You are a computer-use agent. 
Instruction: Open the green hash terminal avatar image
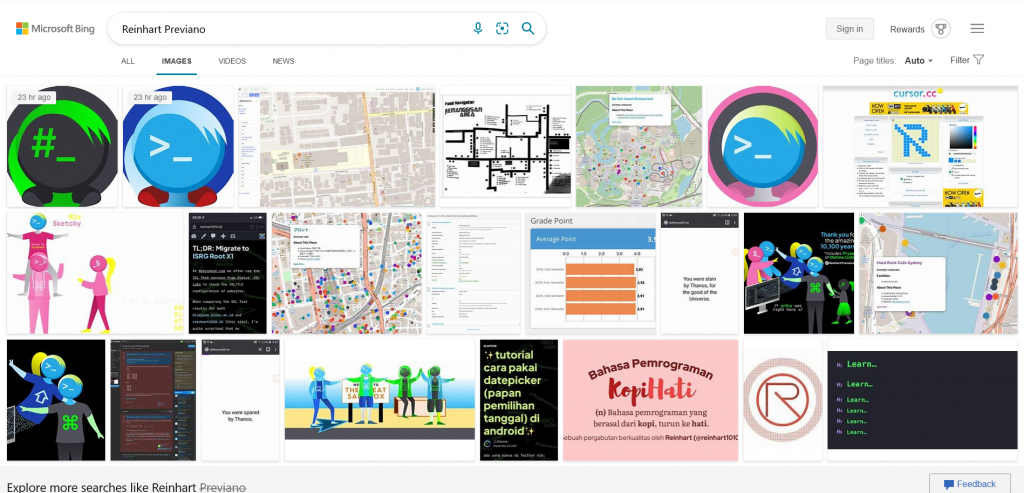(x=62, y=146)
